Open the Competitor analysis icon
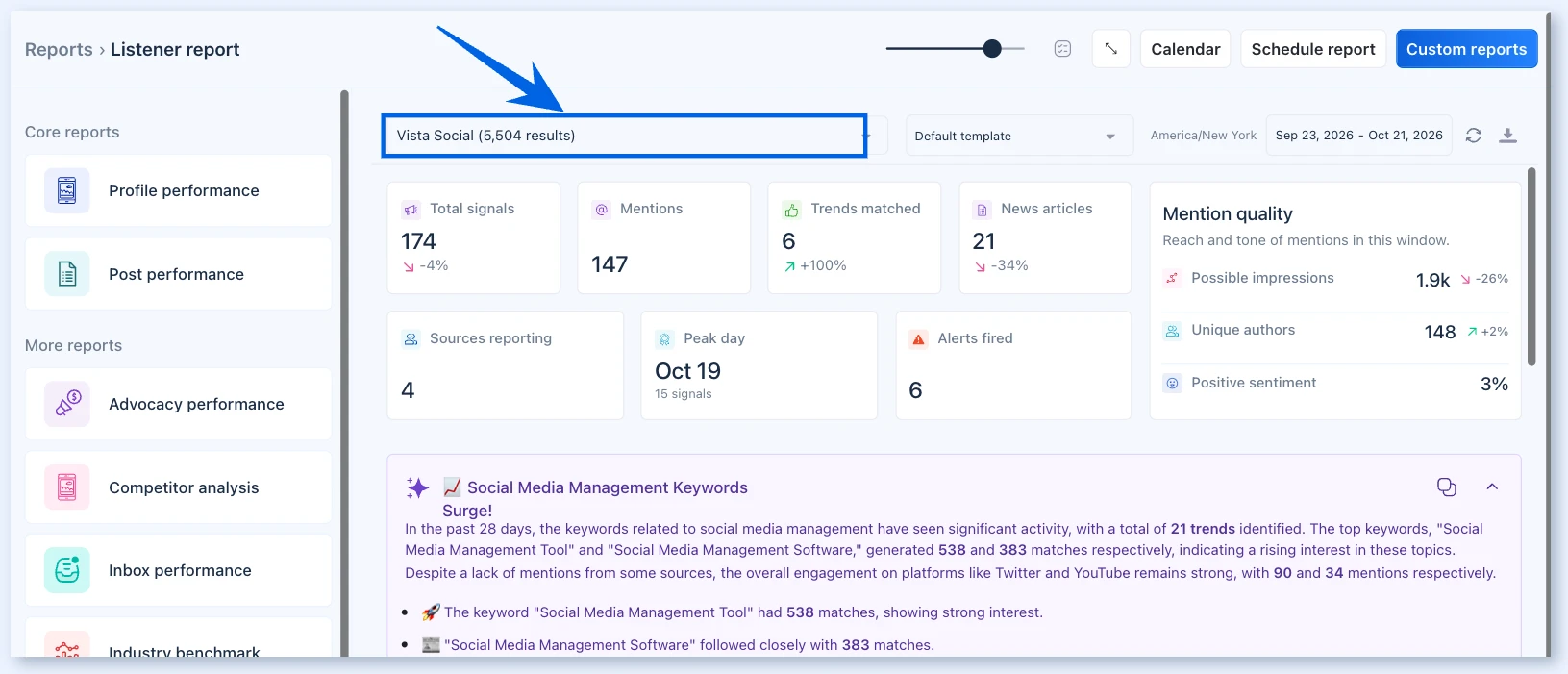The width and height of the screenshot is (1568, 674). coord(67,487)
